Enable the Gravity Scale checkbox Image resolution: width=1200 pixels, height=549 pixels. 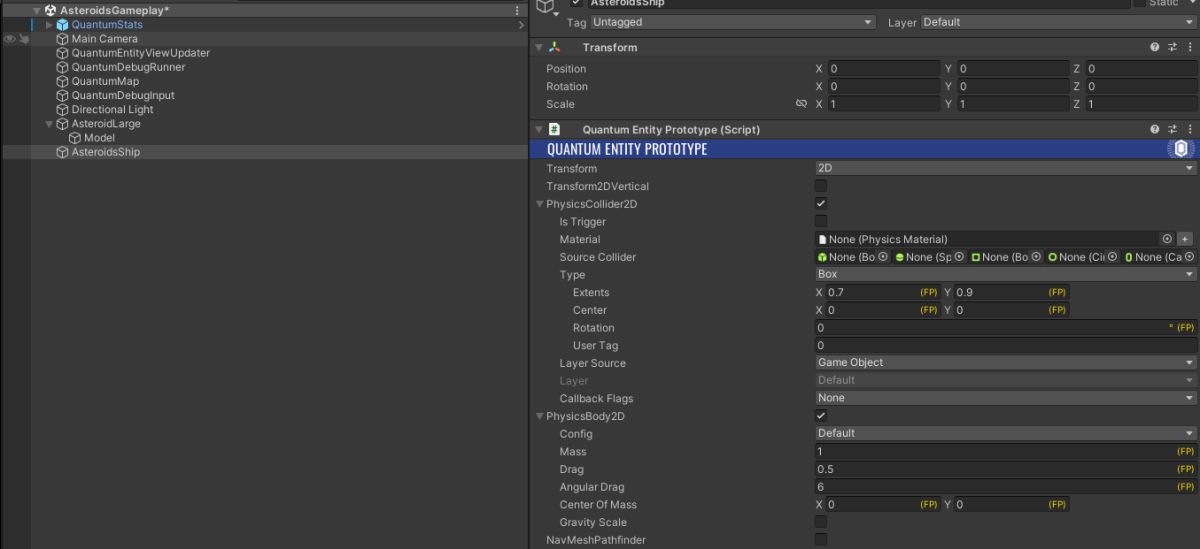(821, 522)
